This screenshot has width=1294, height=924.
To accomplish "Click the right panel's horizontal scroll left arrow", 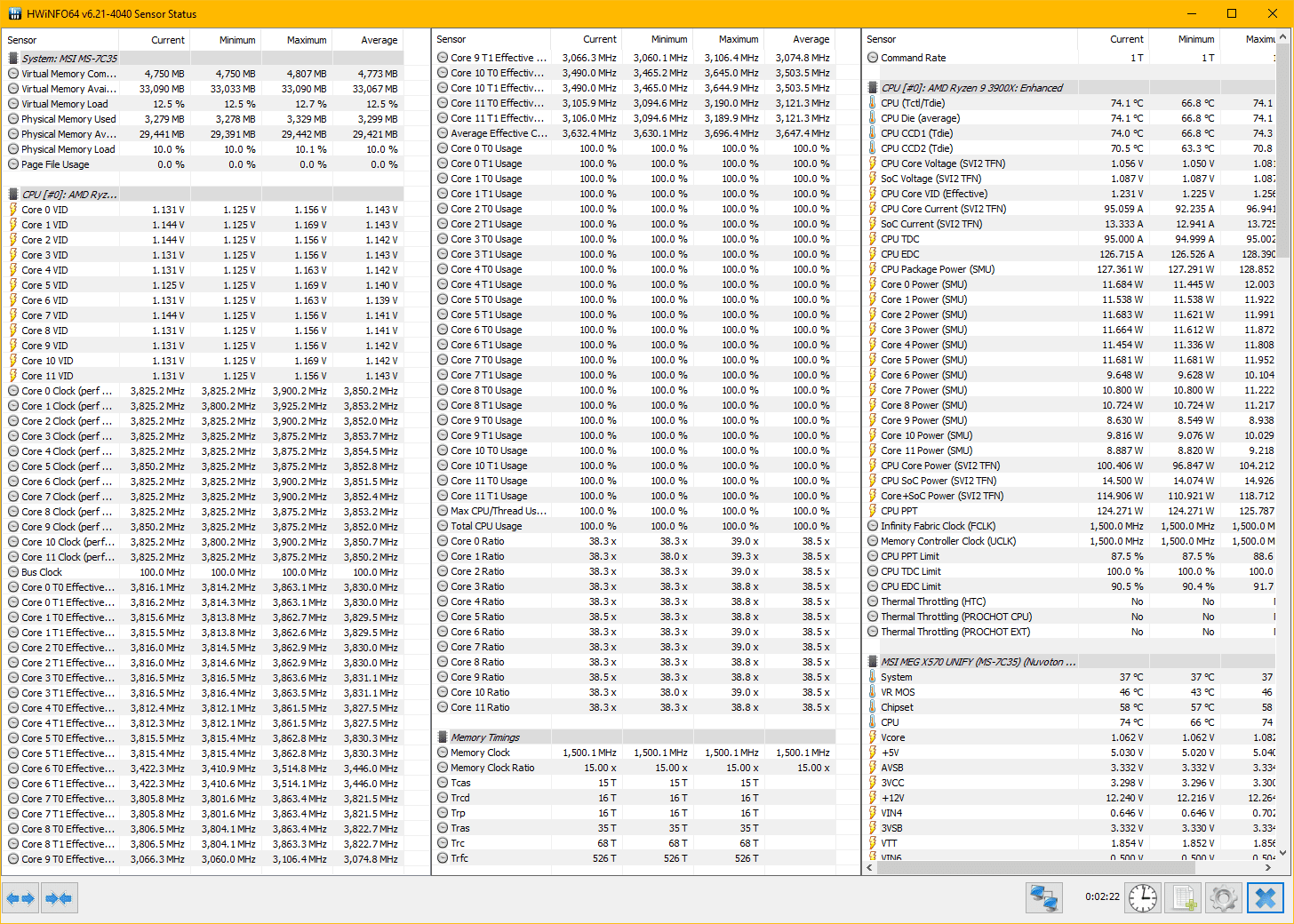I will point(870,867).
